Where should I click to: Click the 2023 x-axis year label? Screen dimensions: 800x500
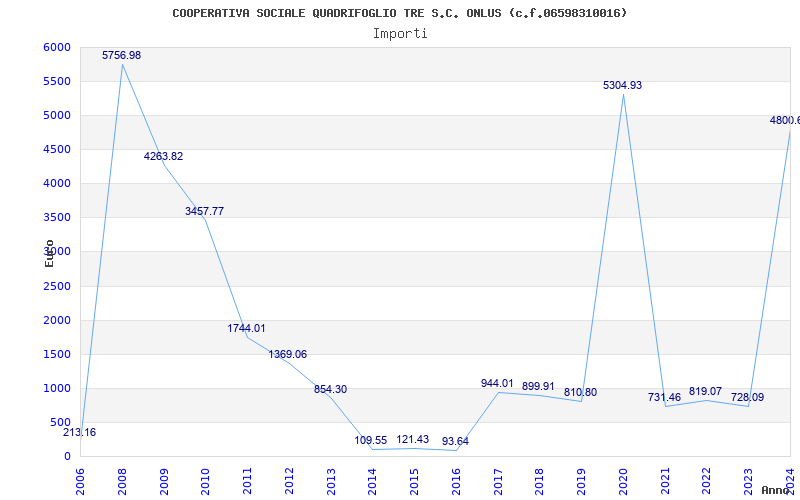[x=748, y=481]
